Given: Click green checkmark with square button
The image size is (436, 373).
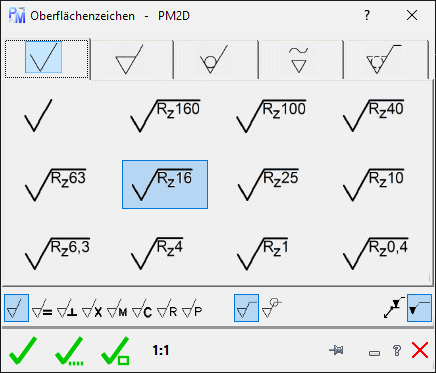Looking at the screenshot, I should [x=115, y=351].
